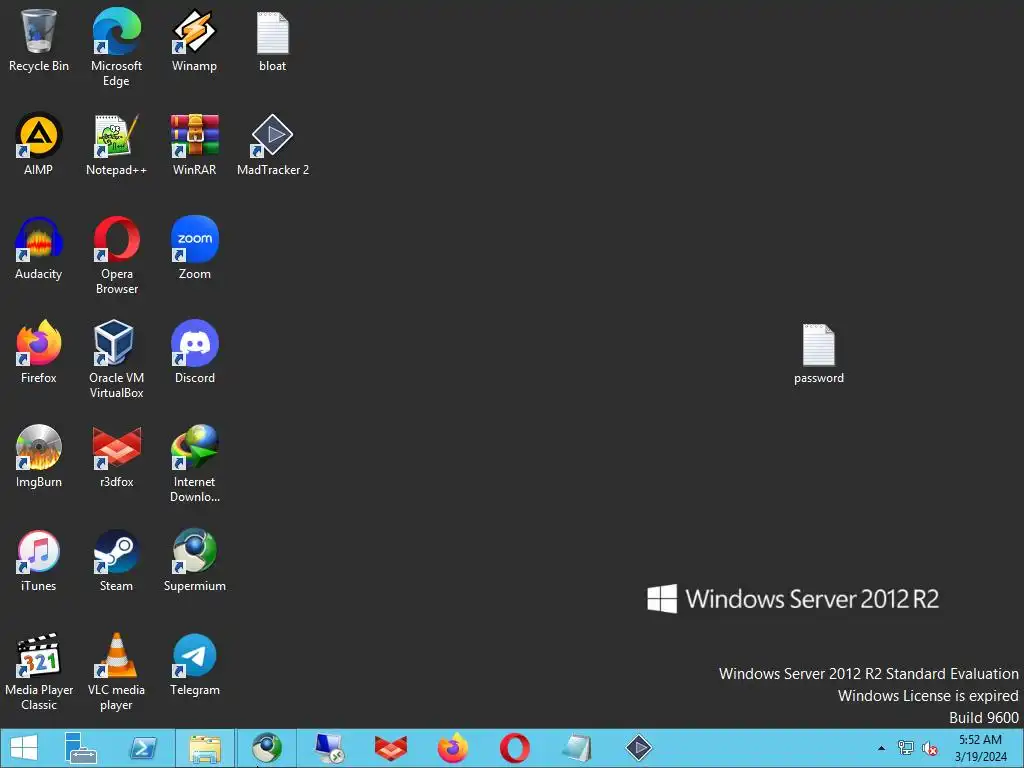The width and height of the screenshot is (1024, 768).
Task: Select the ImgBurn desktop shortcut
Action: tap(39, 456)
